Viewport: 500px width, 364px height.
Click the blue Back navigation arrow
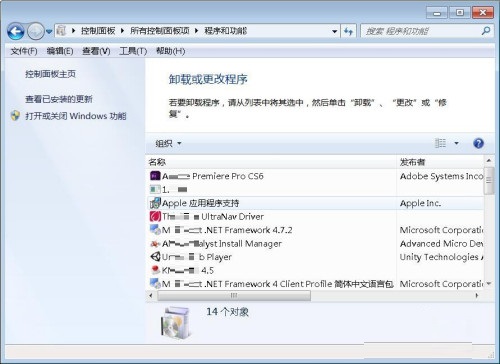click(15, 32)
